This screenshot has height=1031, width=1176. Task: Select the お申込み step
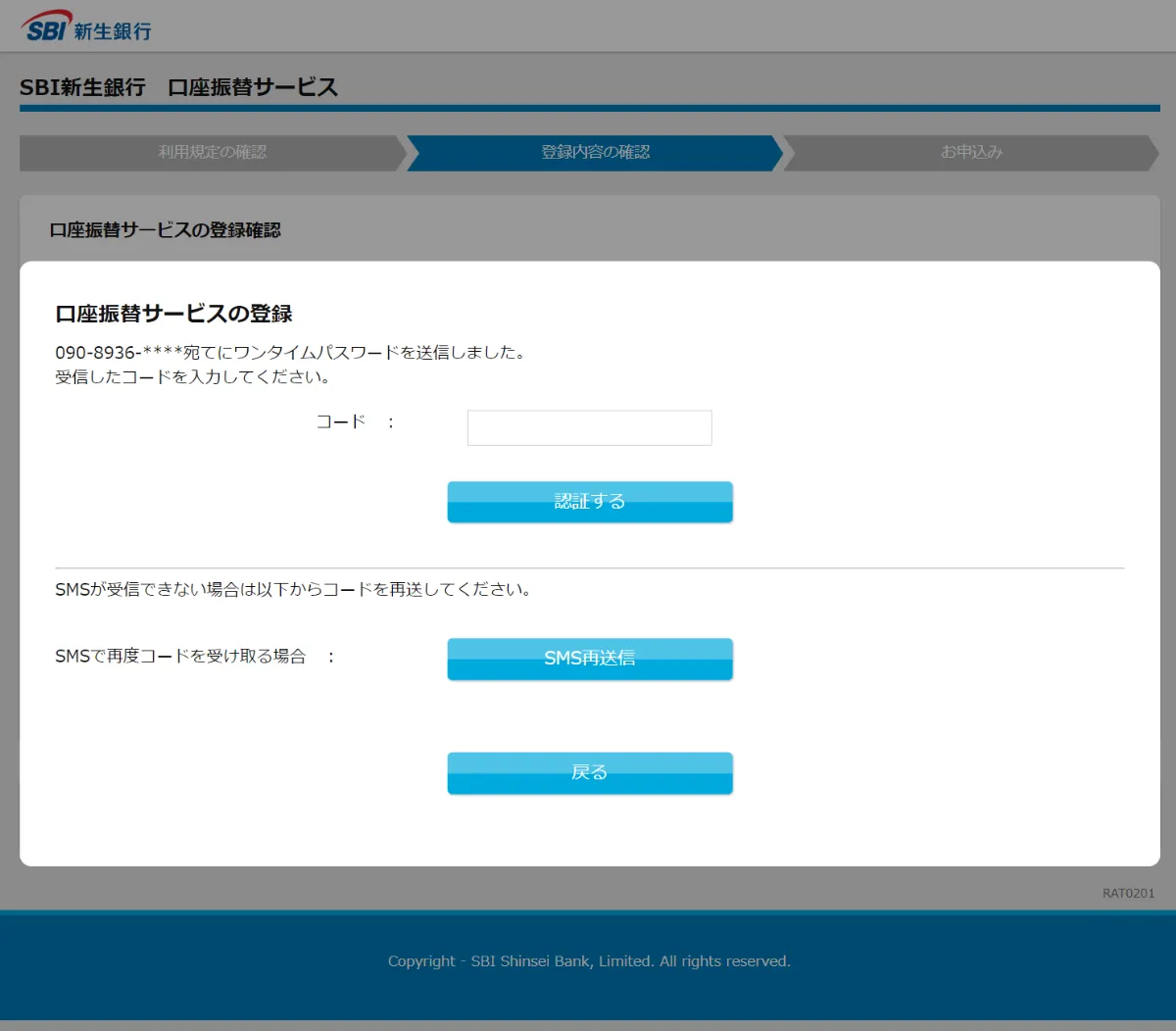pyautogui.click(x=970, y=153)
